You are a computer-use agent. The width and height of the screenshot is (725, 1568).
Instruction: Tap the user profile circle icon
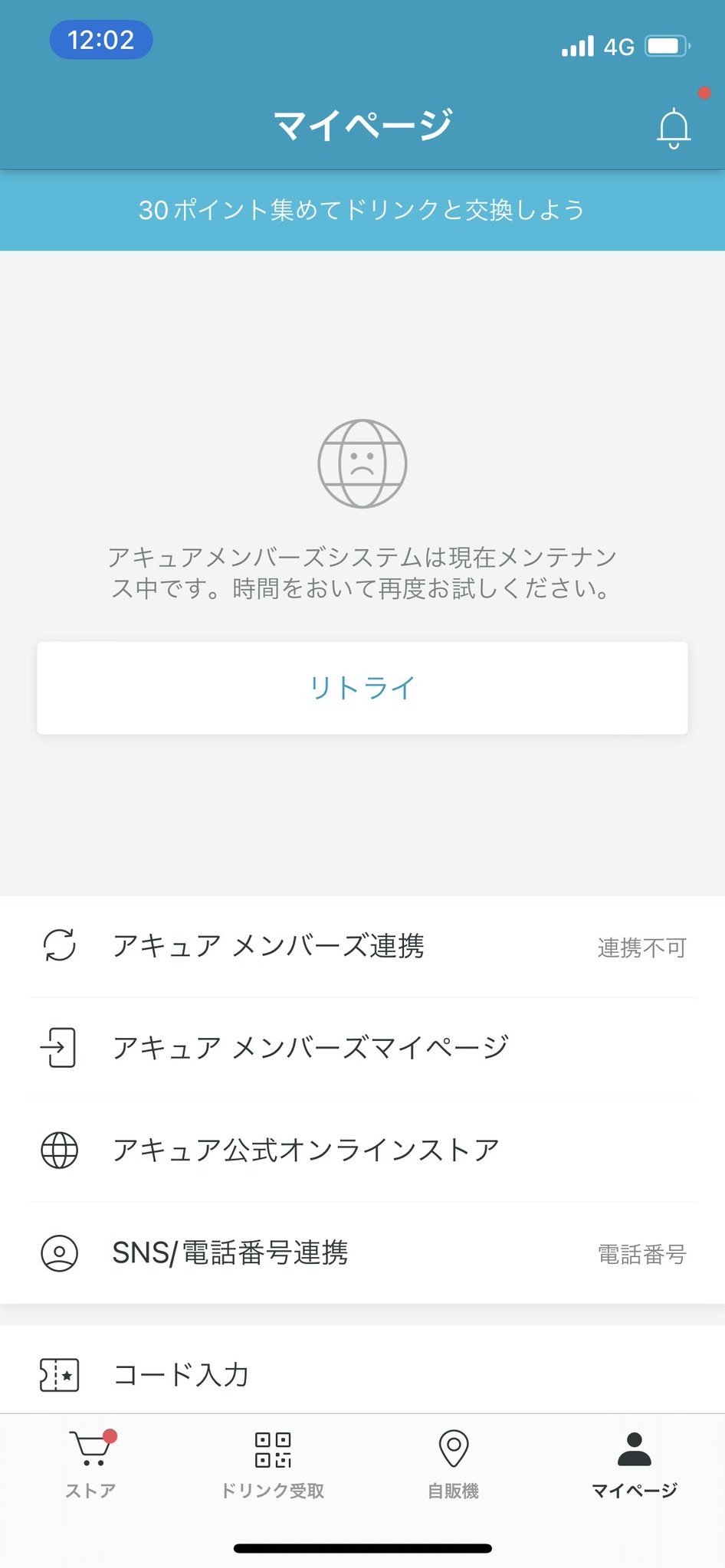[x=60, y=1253]
